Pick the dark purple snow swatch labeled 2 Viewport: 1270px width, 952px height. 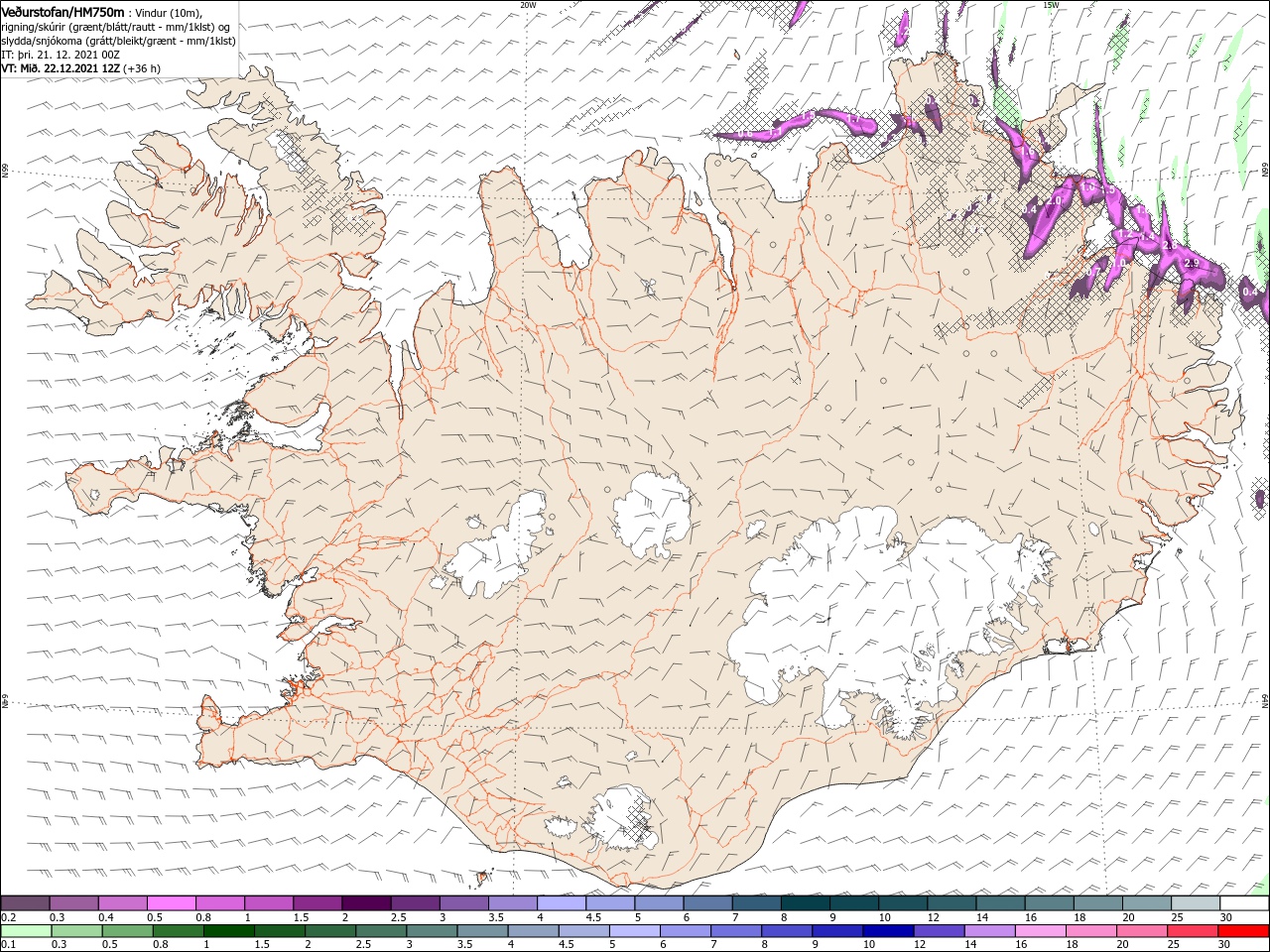365,903
